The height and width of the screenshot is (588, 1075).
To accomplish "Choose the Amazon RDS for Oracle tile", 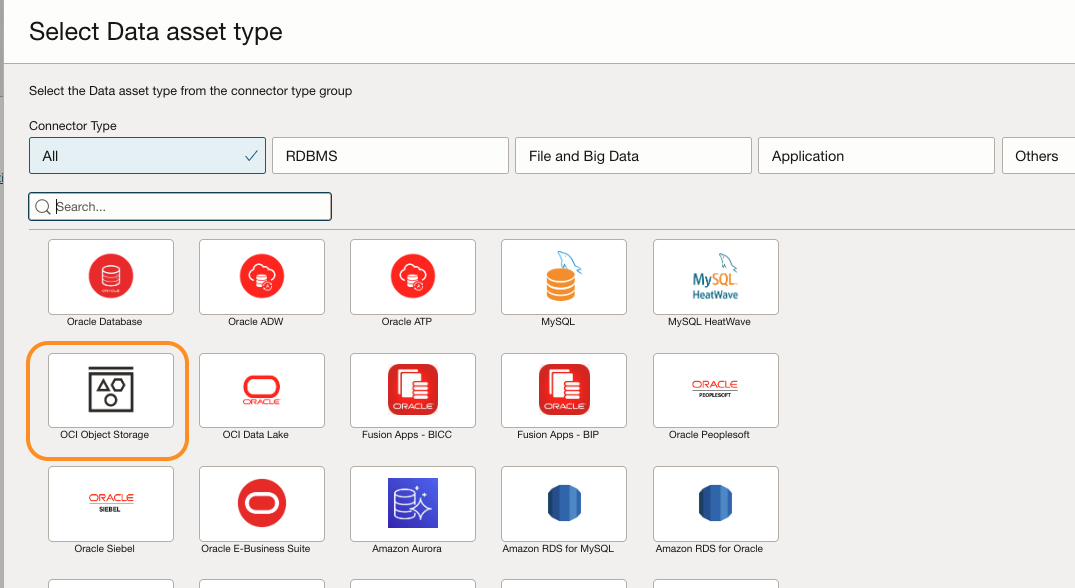I will pos(716,504).
